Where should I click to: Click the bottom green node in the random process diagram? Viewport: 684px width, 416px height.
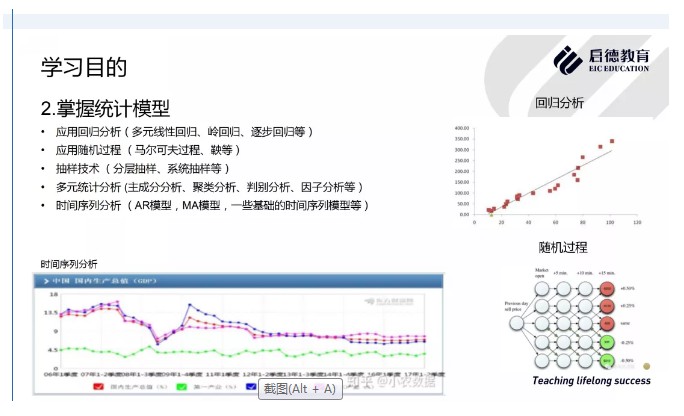[x=607, y=359]
